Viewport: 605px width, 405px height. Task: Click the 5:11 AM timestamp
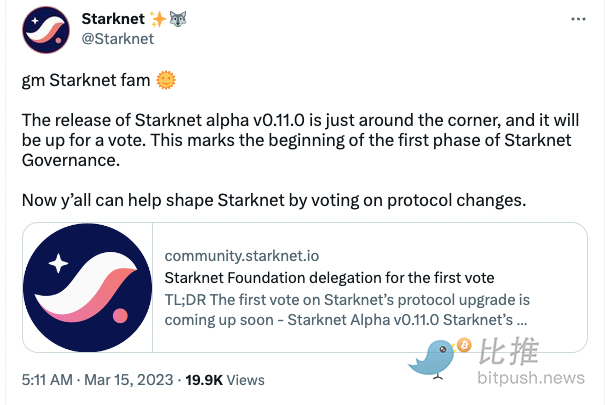pos(47,380)
